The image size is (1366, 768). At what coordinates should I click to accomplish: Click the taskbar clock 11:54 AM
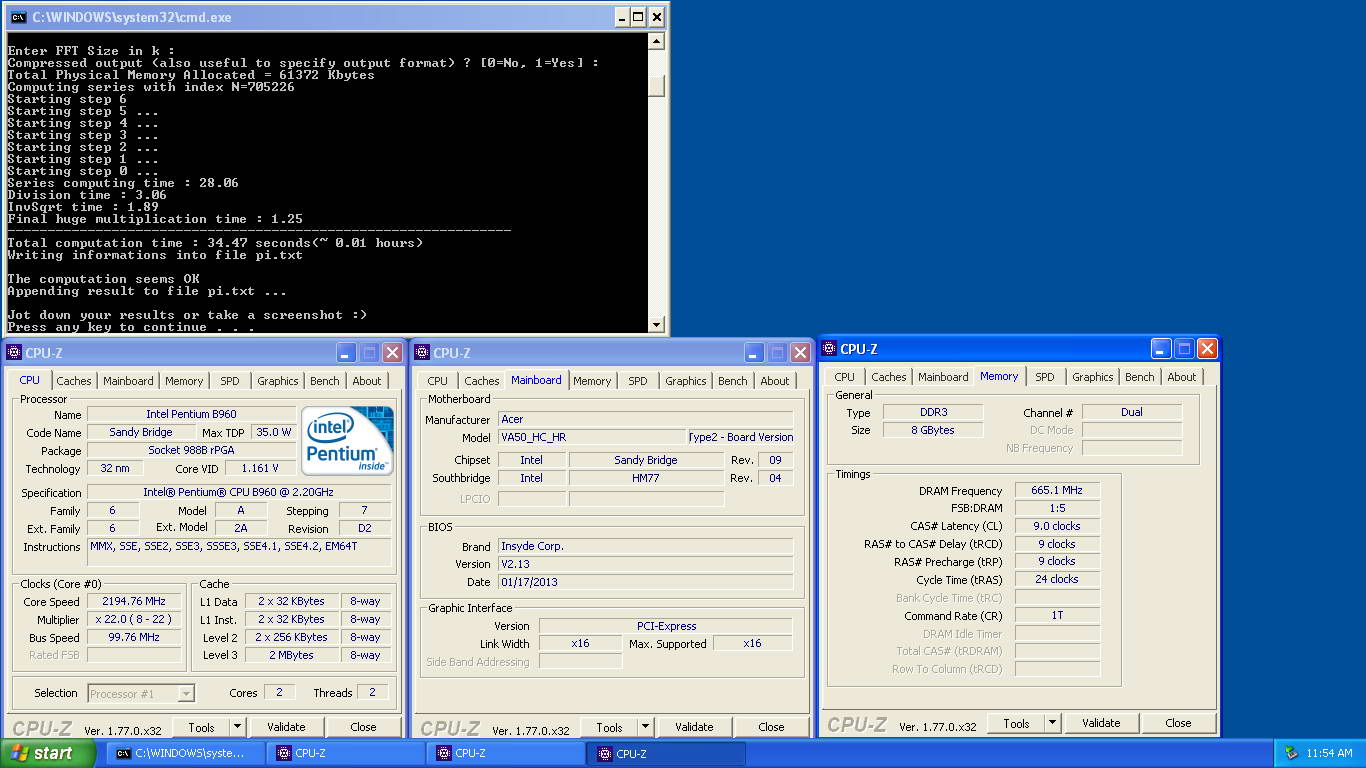pos(1329,753)
